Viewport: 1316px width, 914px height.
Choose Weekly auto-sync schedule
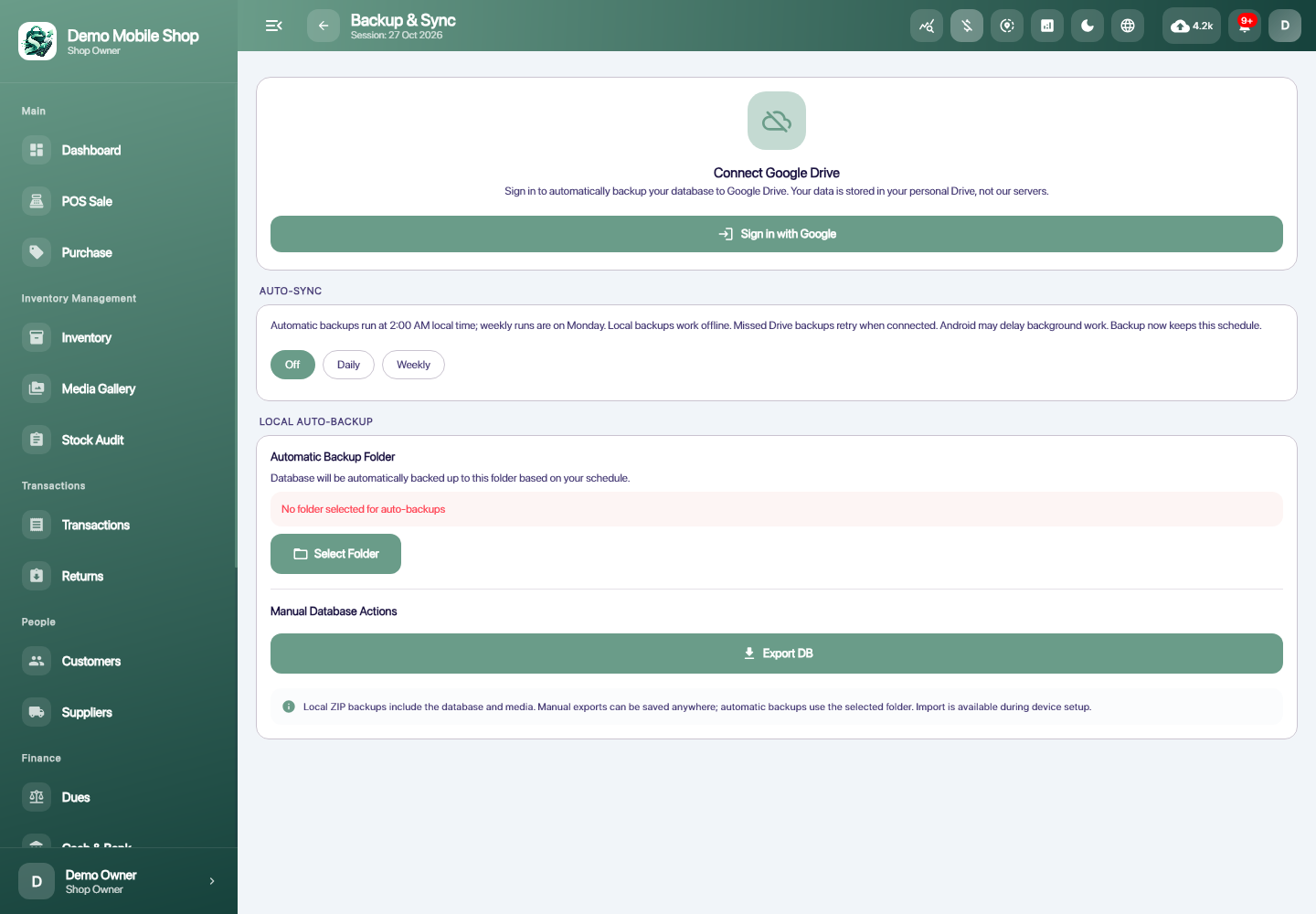pyautogui.click(x=413, y=365)
